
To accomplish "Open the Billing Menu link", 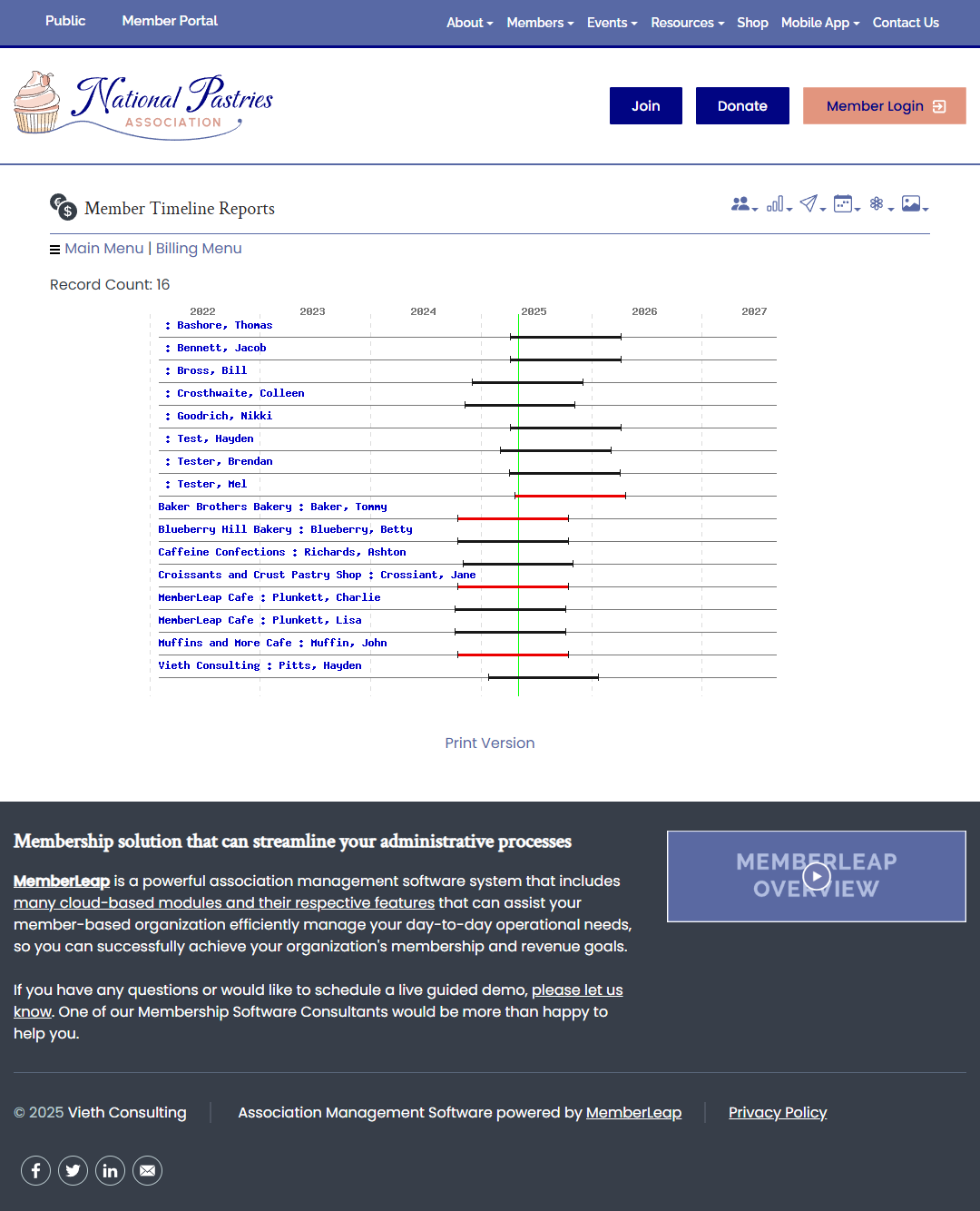I will pyautogui.click(x=199, y=249).
